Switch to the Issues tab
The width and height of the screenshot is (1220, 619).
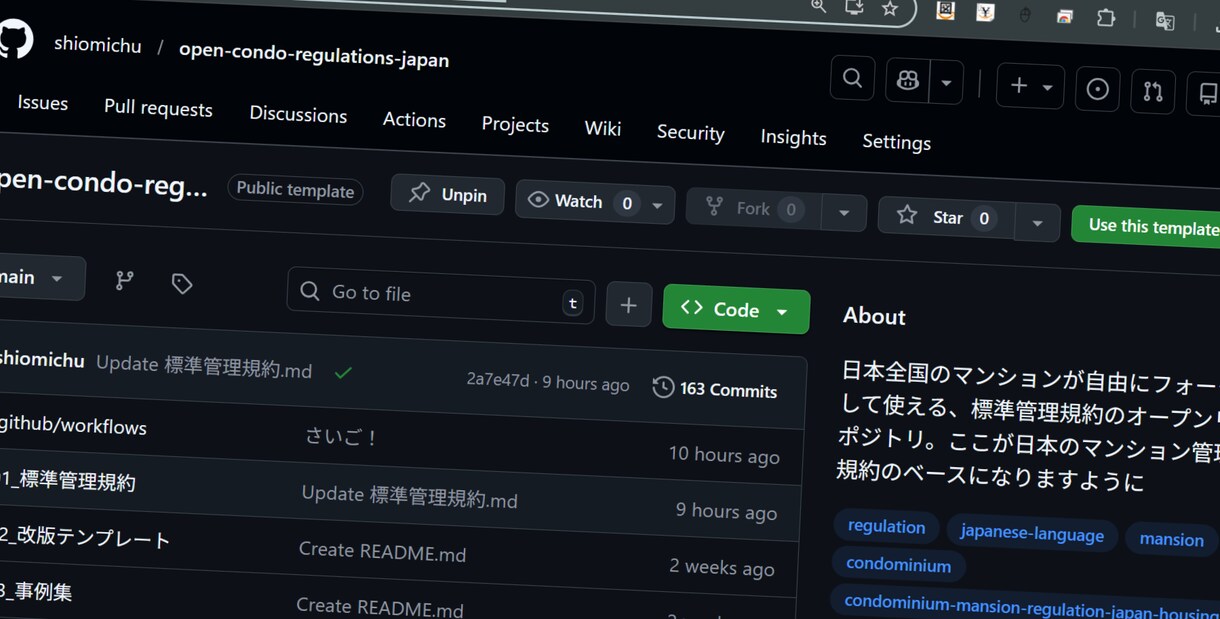coord(42,103)
